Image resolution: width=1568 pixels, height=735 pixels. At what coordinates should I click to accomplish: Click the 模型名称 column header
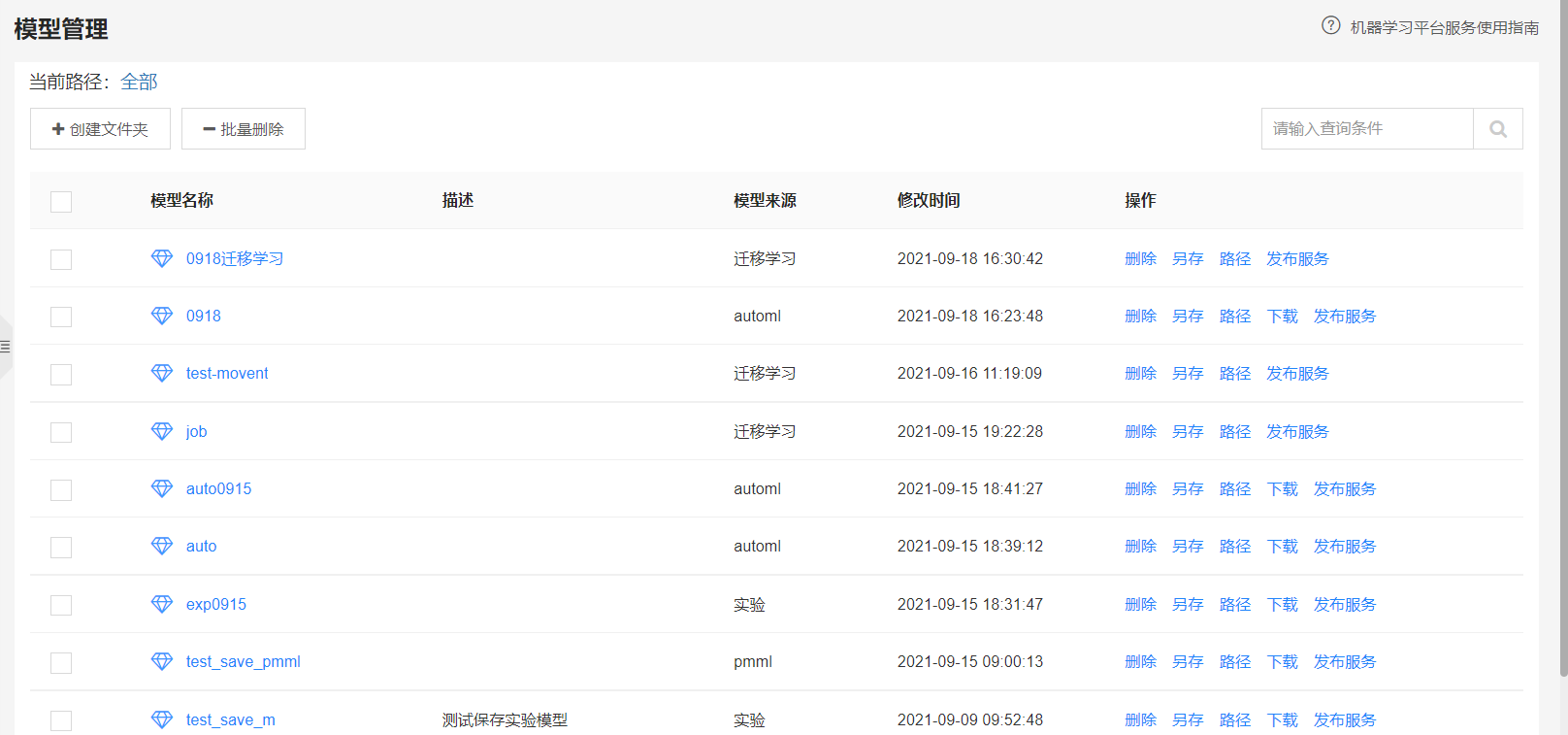coord(181,200)
